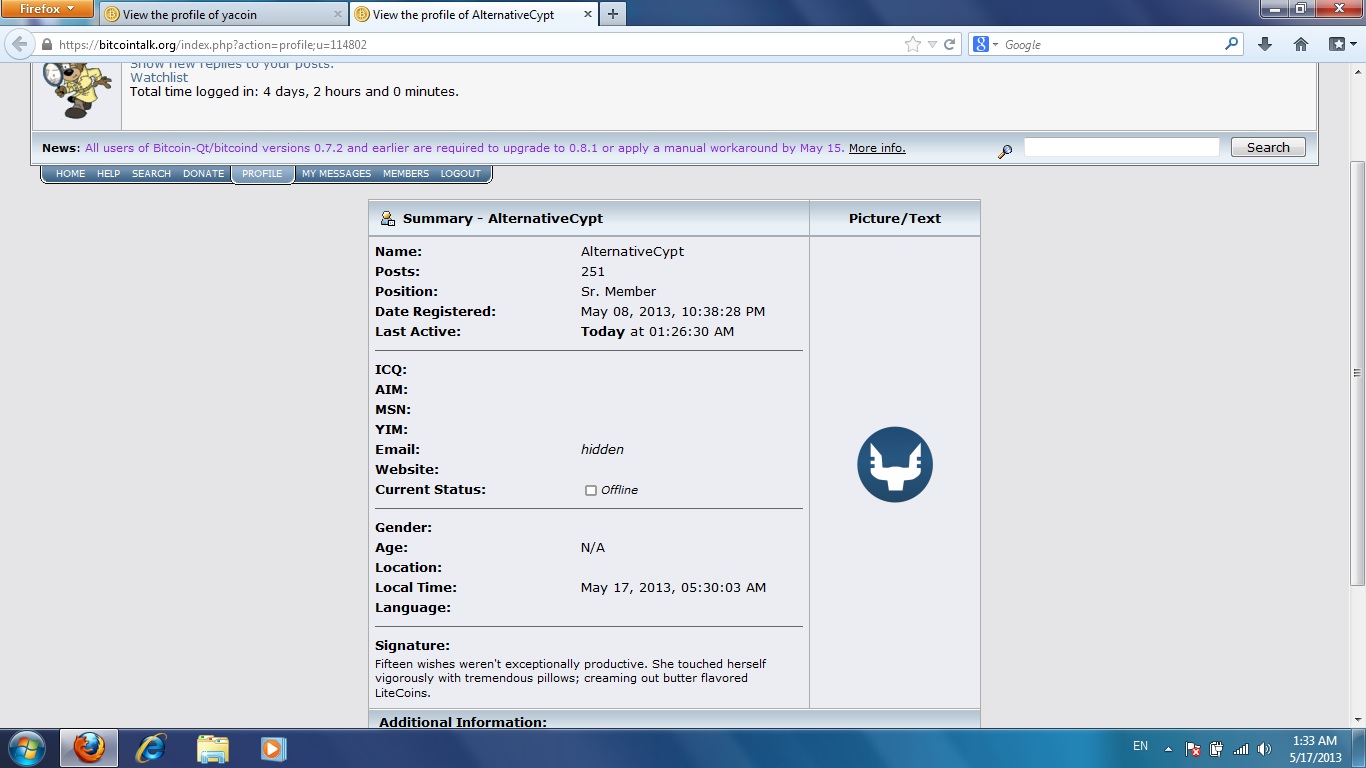Viewport: 1366px width, 768px height.
Task: Click the Summary profile person icon
Action: tap(388, 218)
